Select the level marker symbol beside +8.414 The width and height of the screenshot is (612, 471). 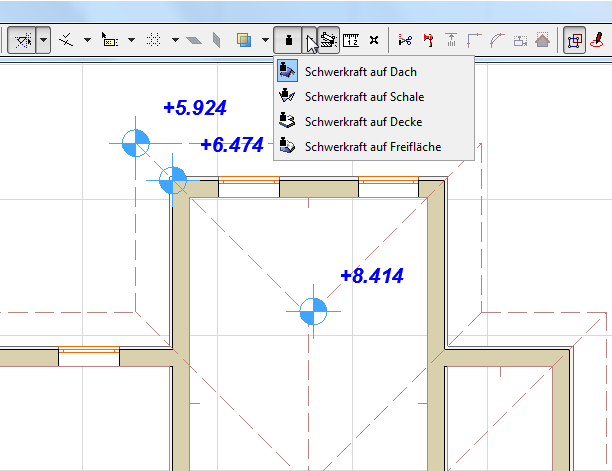(x=313, y=311)
